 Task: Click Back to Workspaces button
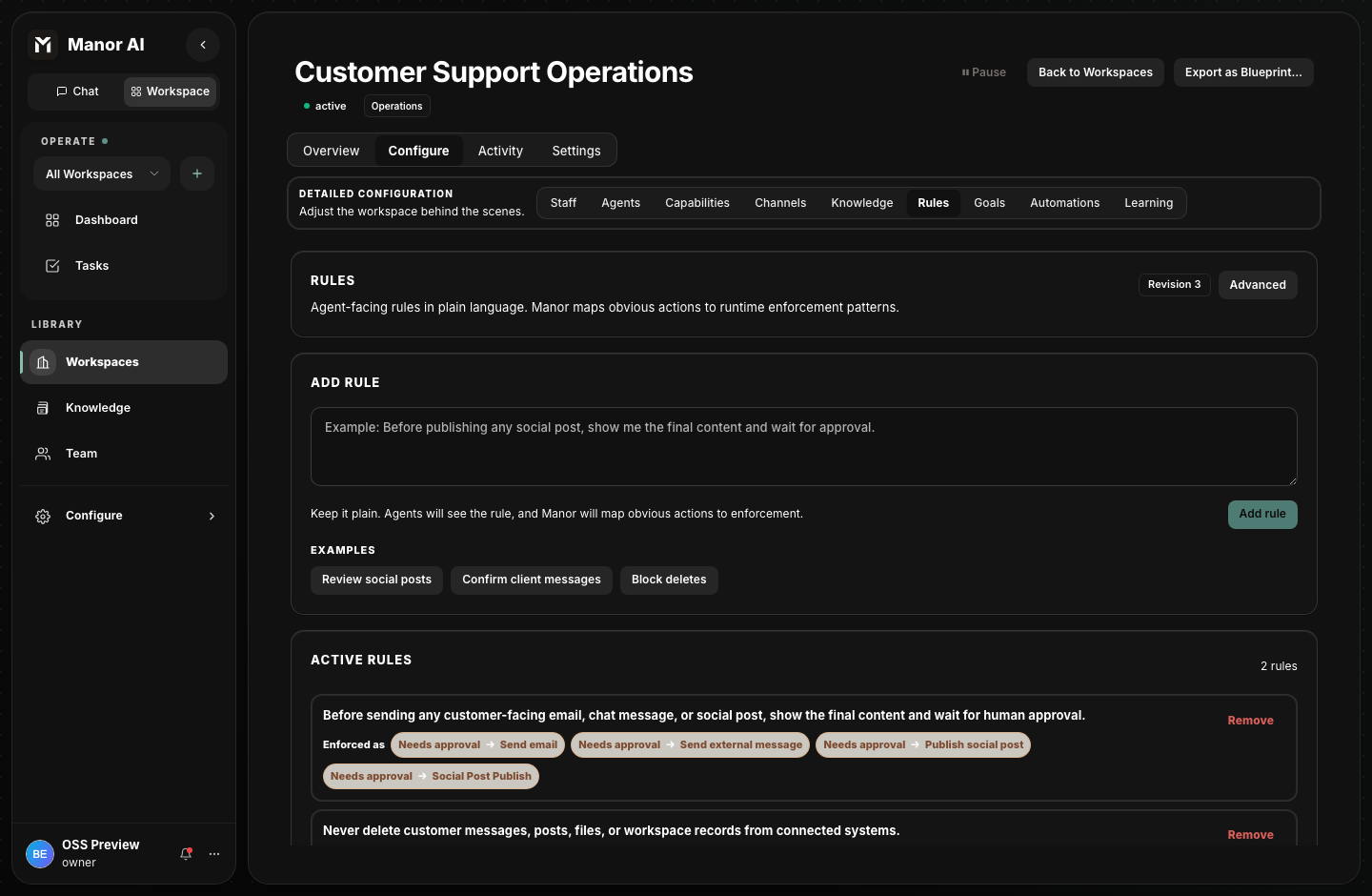[x=1096, y=72]
